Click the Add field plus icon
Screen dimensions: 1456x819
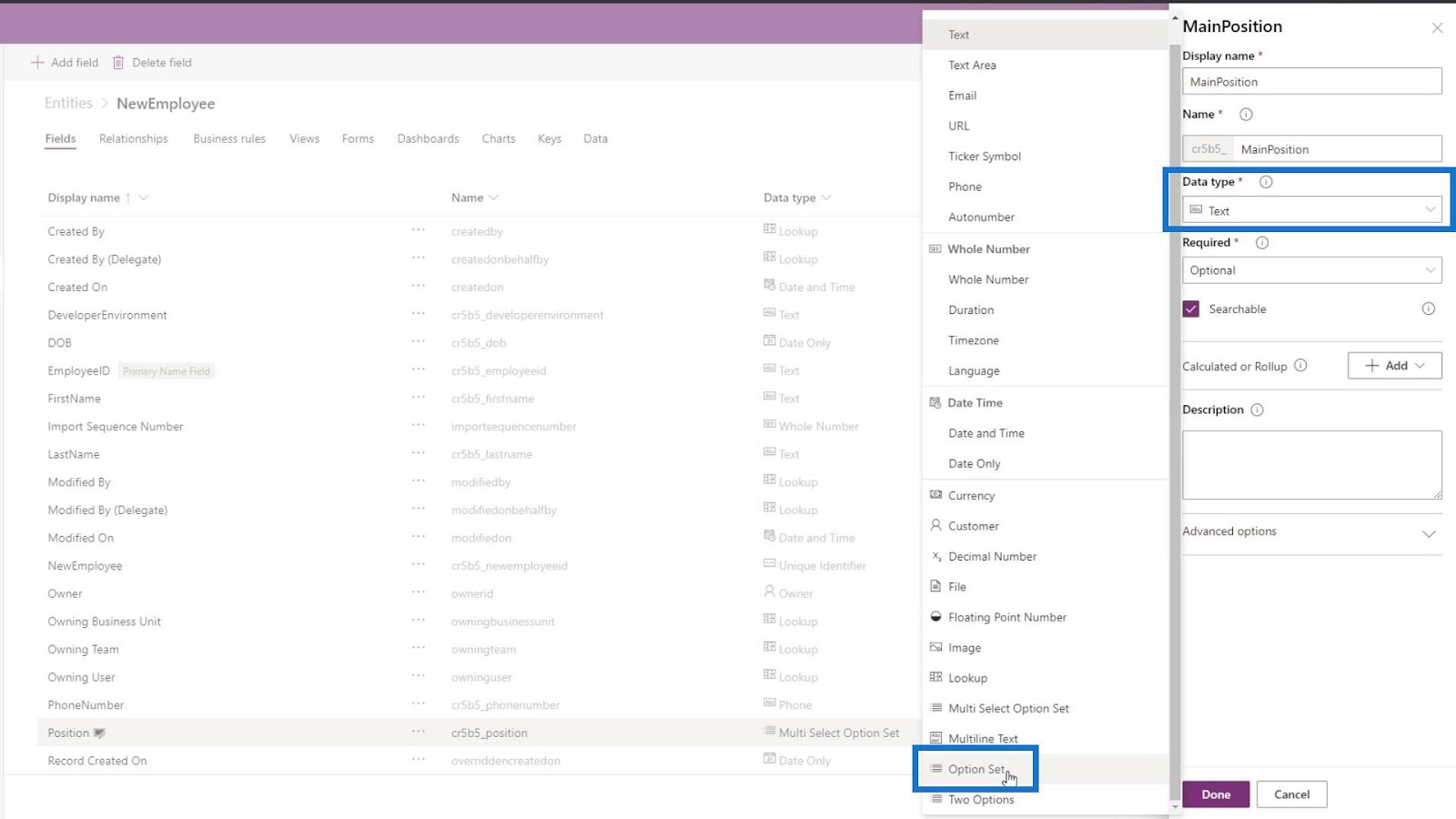37,63
